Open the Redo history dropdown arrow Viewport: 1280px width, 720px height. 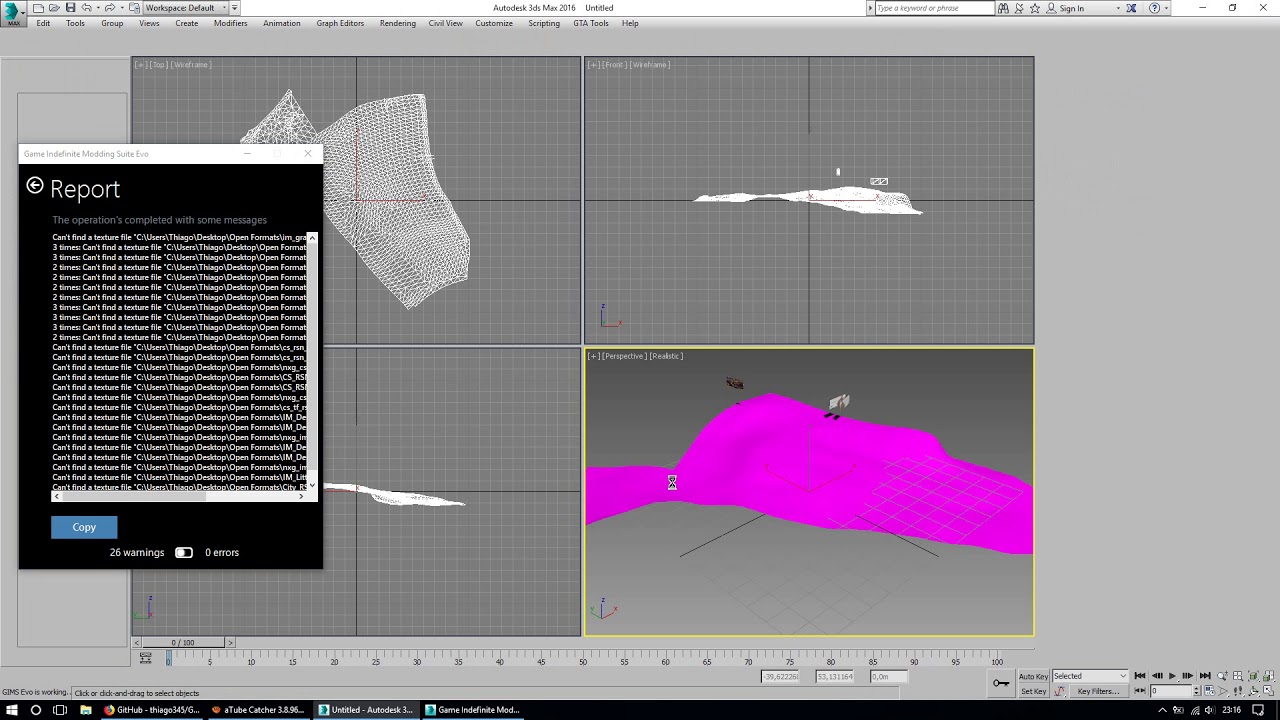(x=120, y=8)
